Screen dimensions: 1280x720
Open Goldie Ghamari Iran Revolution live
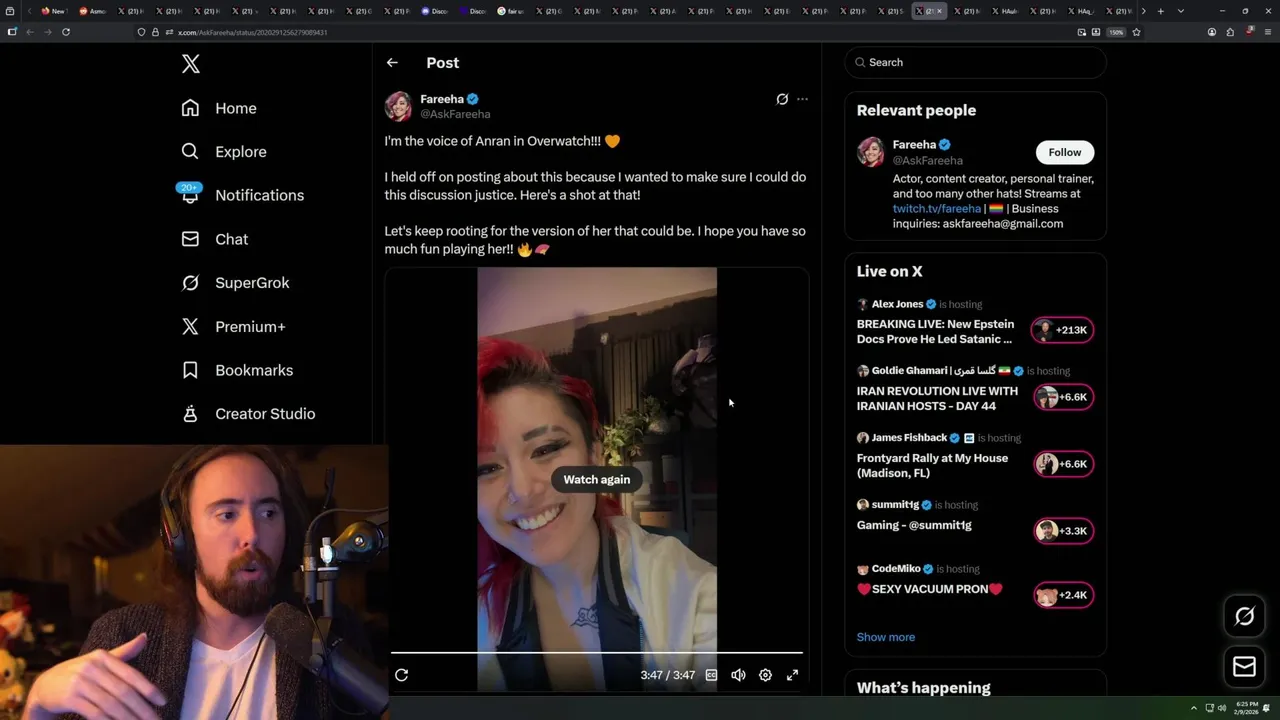[x=937, y=398]
